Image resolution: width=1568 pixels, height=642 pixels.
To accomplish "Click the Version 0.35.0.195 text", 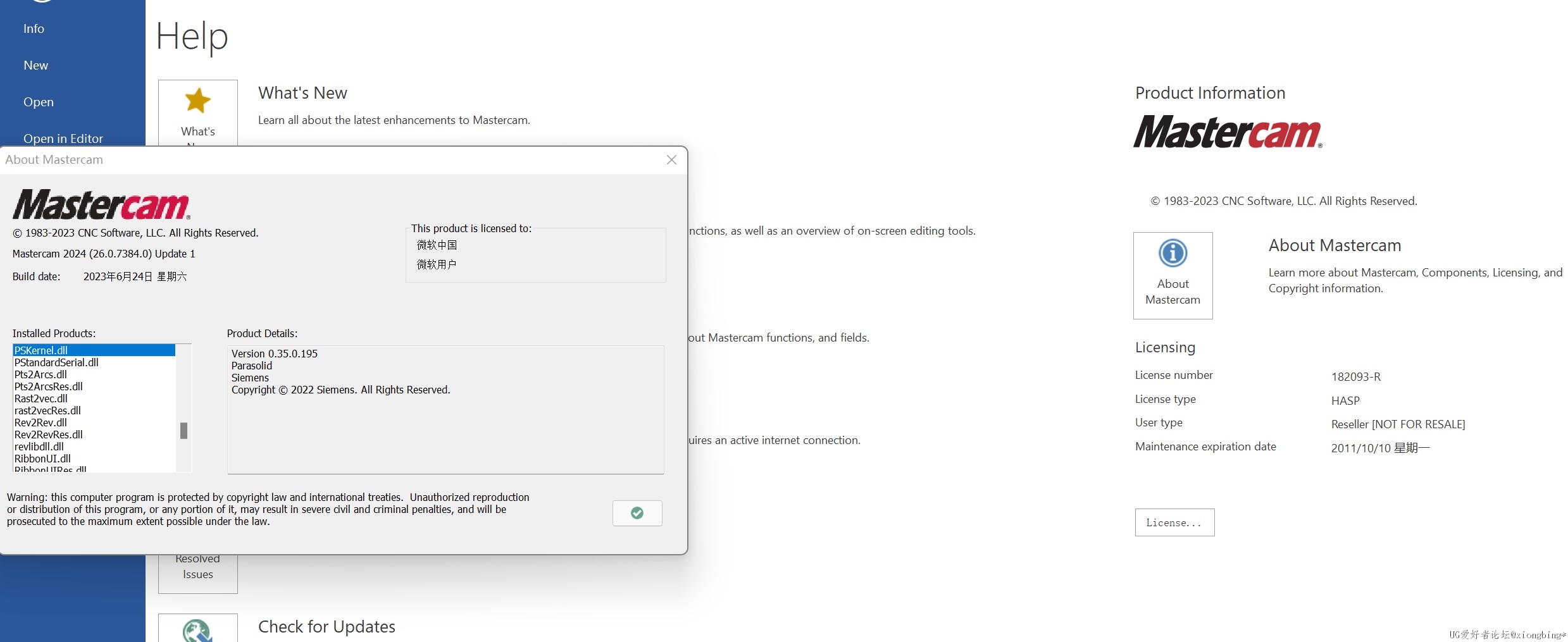I will click(275, 354).
